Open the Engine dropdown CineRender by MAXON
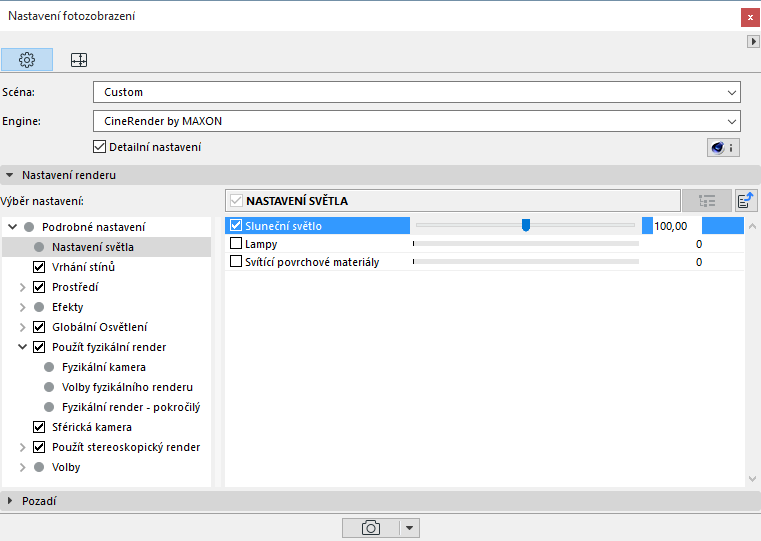761x541 pixels. pos(416,121)
